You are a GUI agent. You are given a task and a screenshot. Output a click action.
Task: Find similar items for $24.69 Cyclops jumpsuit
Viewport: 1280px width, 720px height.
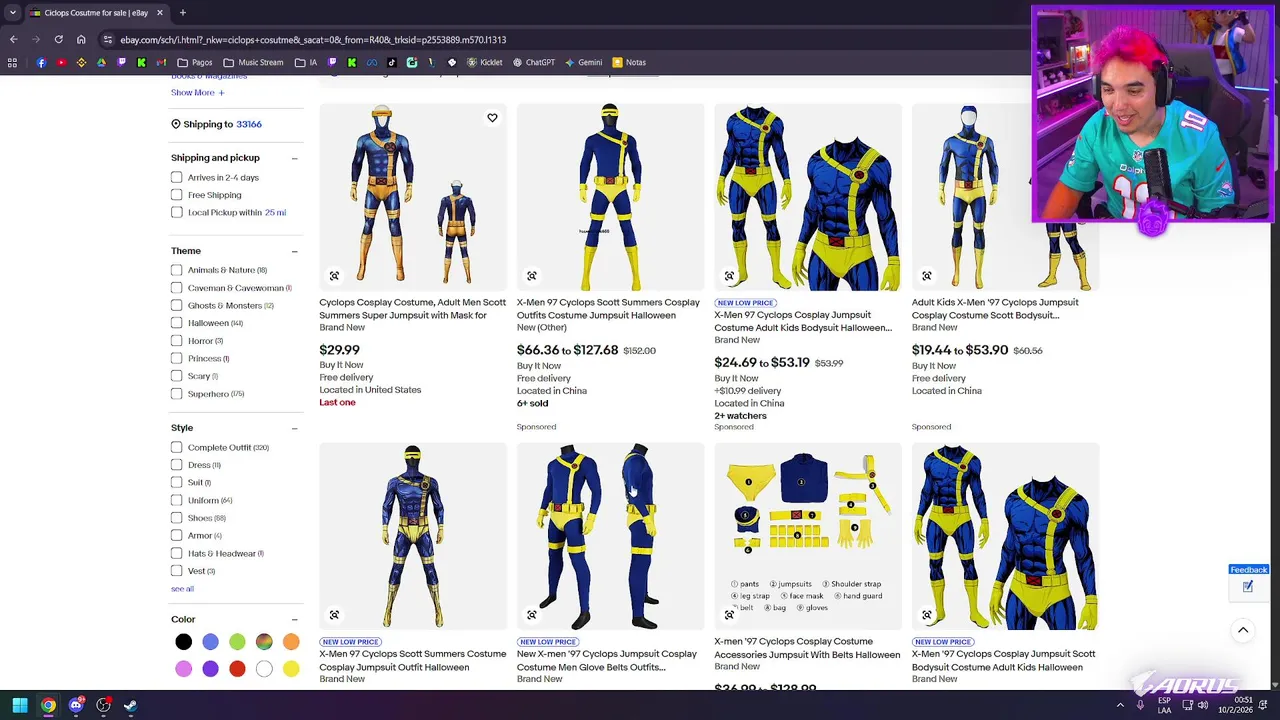[x=729, y=276]
